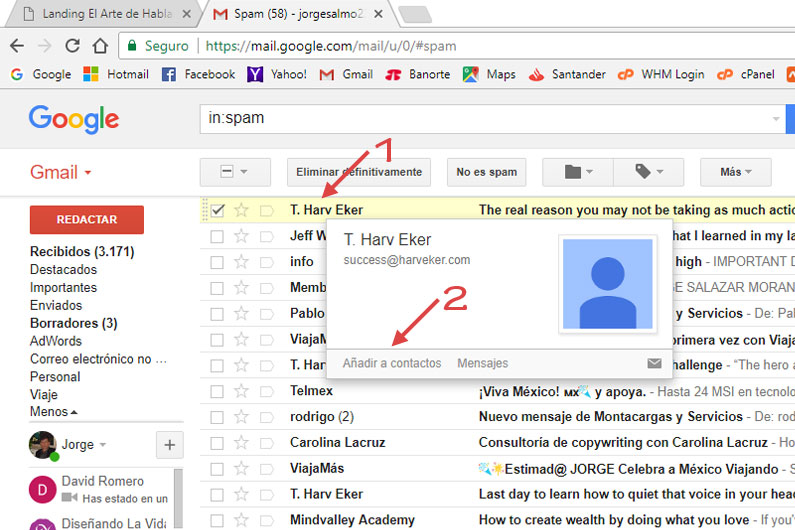This screenshot has width=795, height=530.
Task: Select the Spam (58) browser tab
Action: pyautogui.click(x=297, y=14)
